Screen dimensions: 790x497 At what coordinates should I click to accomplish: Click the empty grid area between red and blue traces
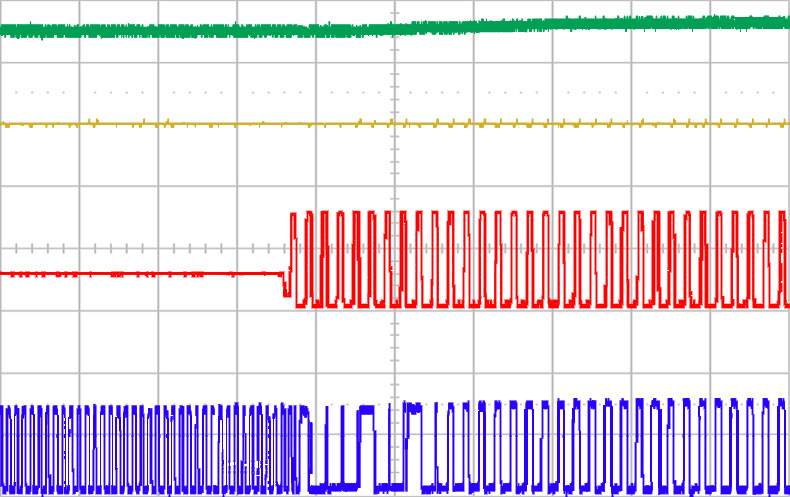(x=200, y=345)
